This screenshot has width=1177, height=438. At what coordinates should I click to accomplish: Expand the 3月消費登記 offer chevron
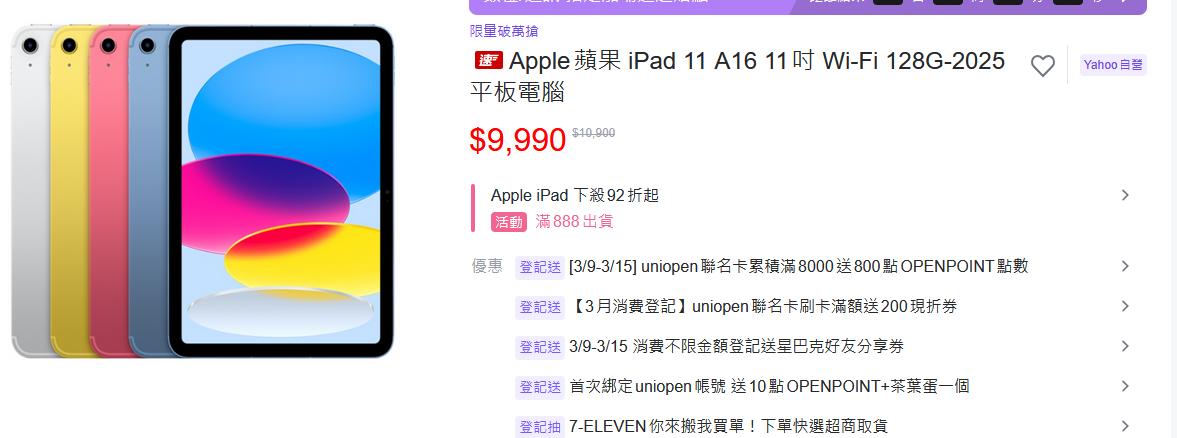(1124, 306)
